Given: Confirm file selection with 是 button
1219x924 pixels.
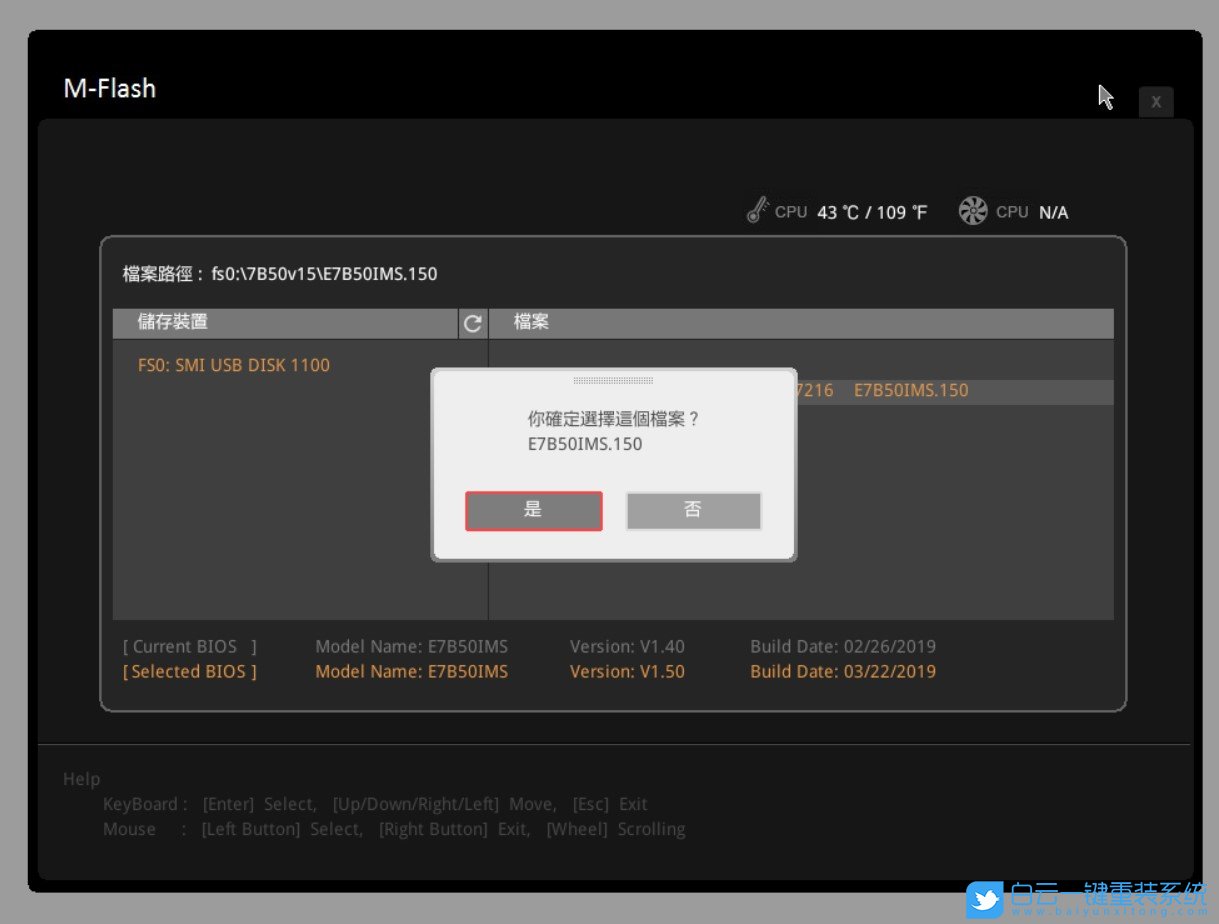Looking at the screenshot, I should [x=533, y=510].
